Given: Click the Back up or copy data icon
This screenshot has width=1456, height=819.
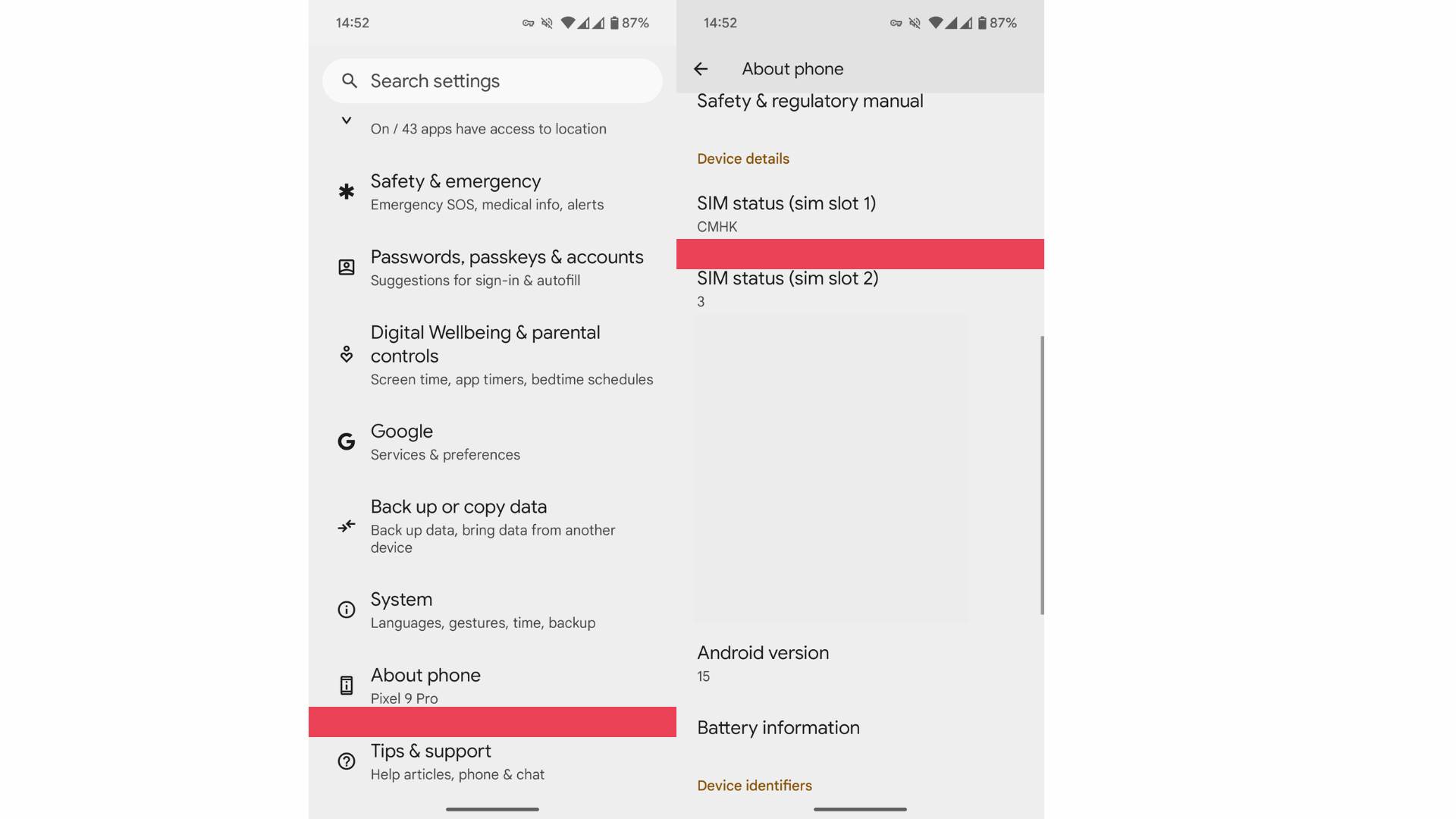Looking at the screenshot, I should 347,526.
